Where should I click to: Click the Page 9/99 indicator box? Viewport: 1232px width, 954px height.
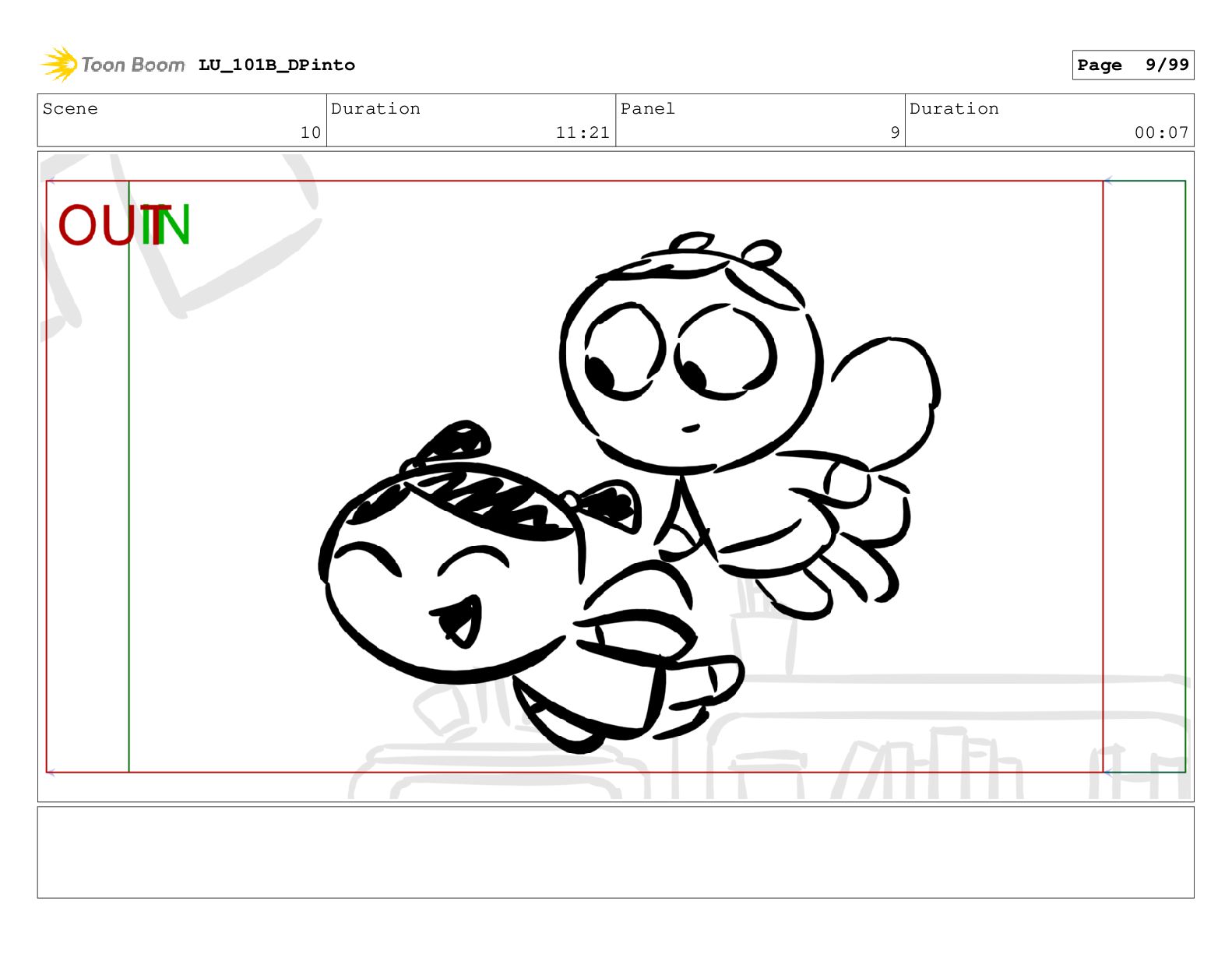(1132, 65)
